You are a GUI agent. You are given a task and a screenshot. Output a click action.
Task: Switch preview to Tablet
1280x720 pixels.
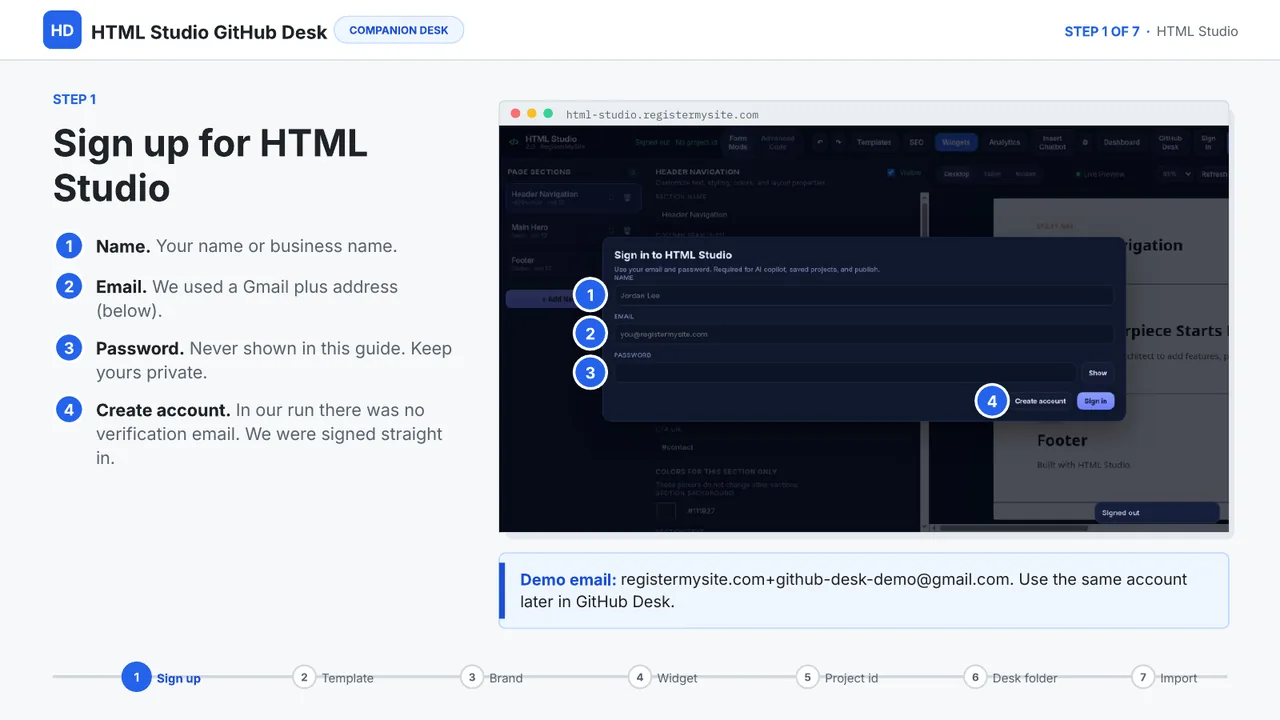click(992, 174)
